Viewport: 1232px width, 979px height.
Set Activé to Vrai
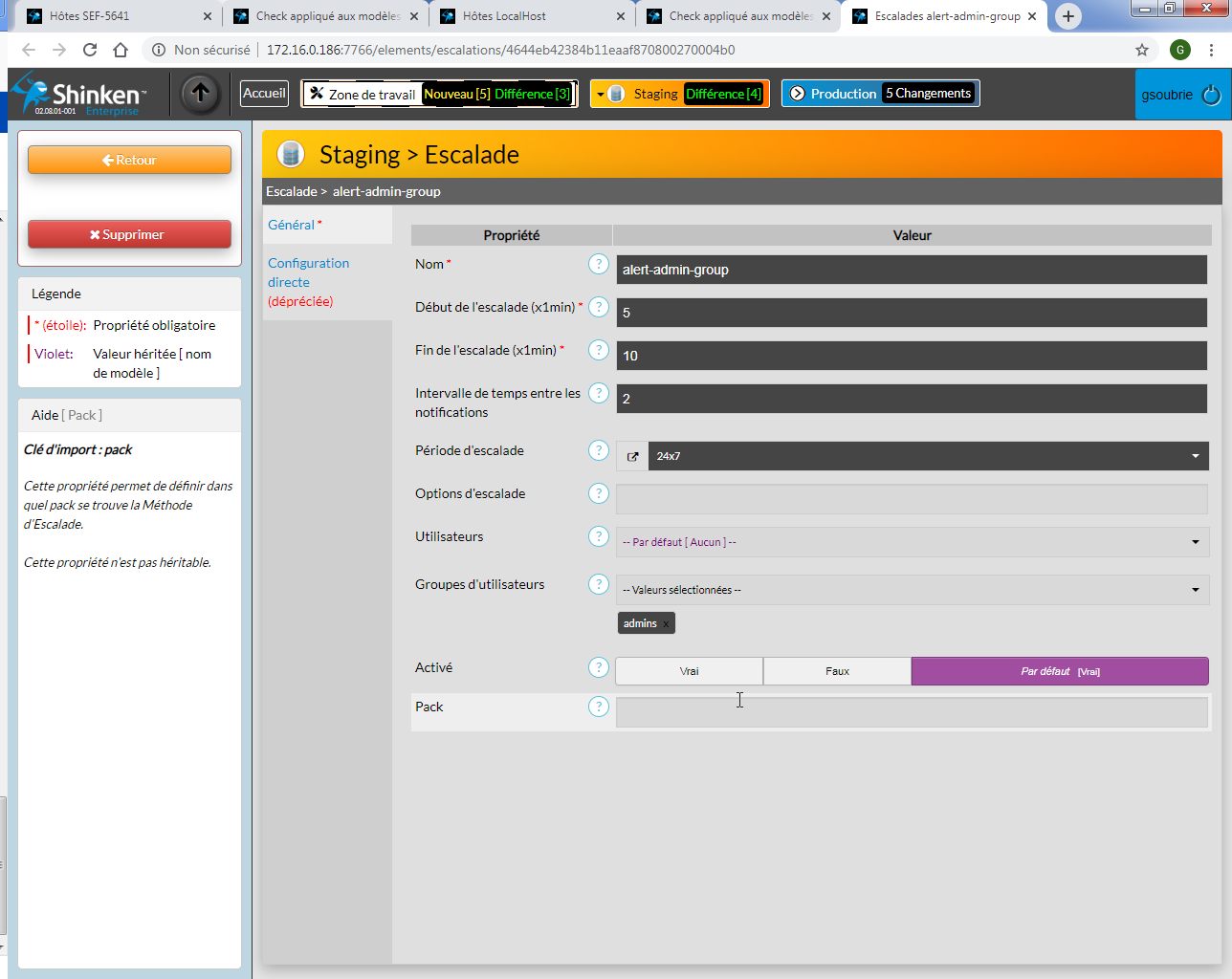pos(689,671)
